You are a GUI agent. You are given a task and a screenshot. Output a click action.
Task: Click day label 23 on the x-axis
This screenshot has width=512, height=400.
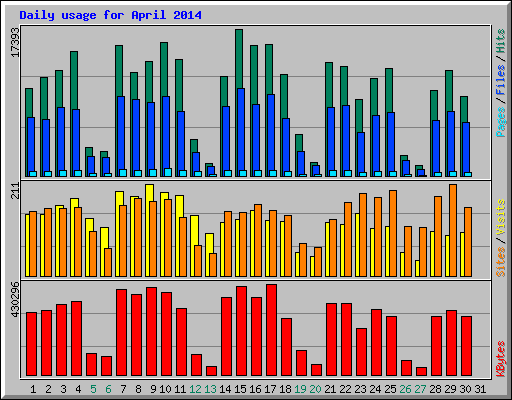(x=360, y=389)
